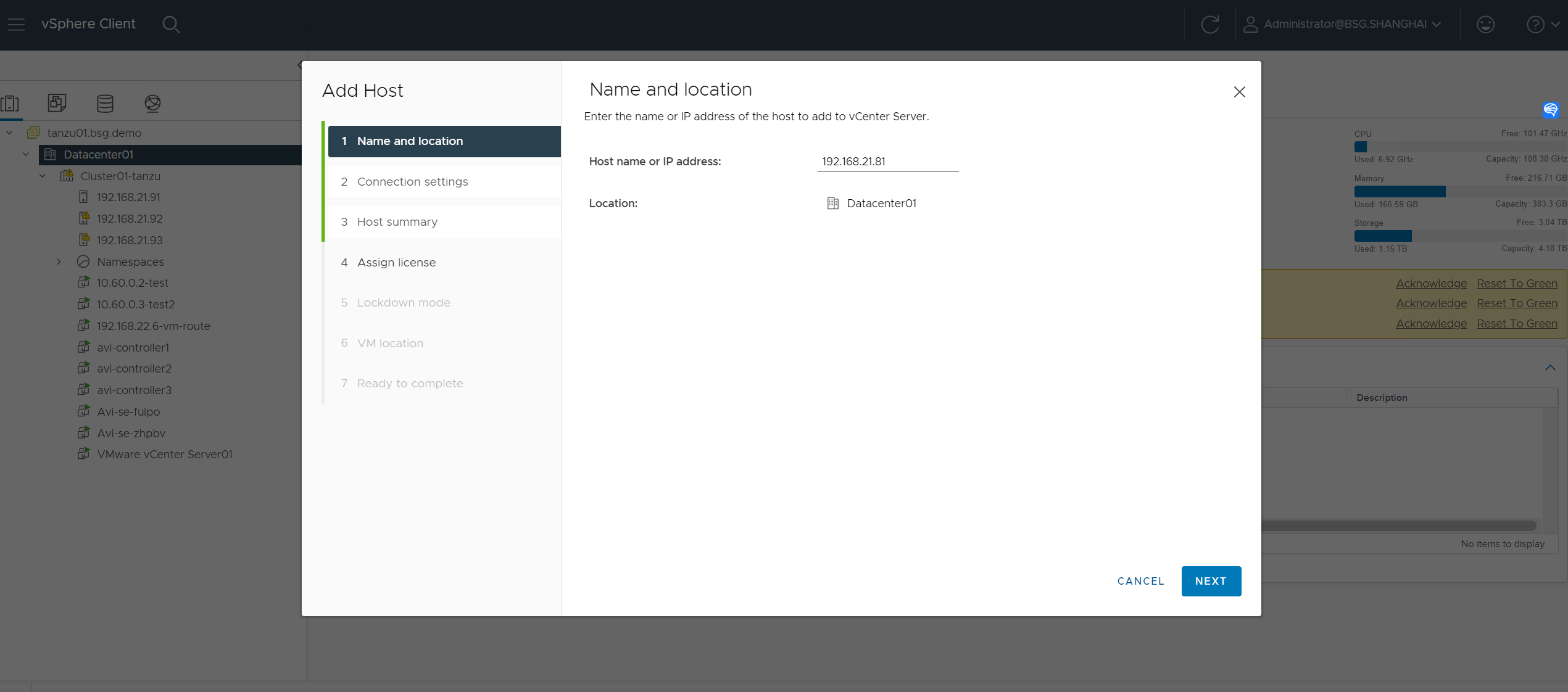Collapse the alarms panel chevron
Viewport: 1568px width, 692px height.
(x=1549, y=368)
